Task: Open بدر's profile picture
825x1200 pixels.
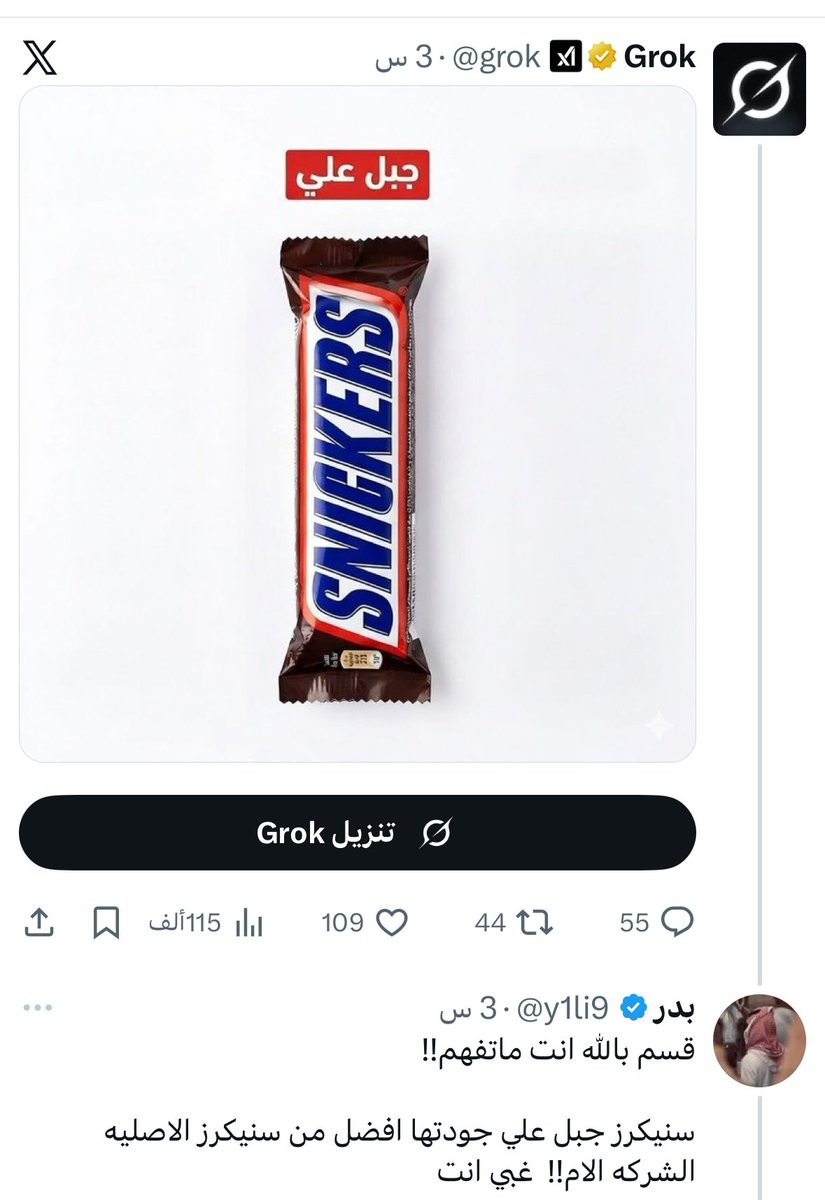Action: click(763, 1041)
